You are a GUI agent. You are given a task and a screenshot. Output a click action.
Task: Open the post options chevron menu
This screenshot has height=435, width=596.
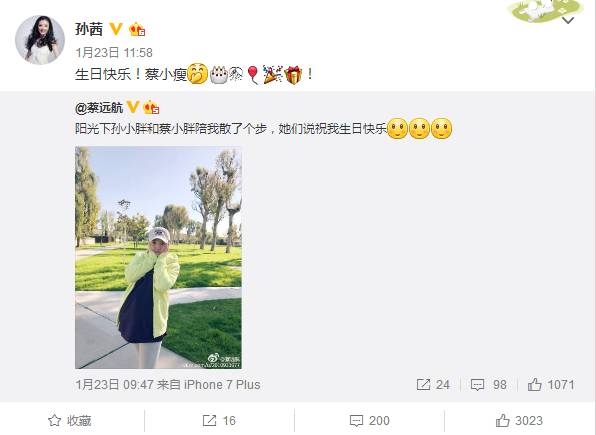568,21
